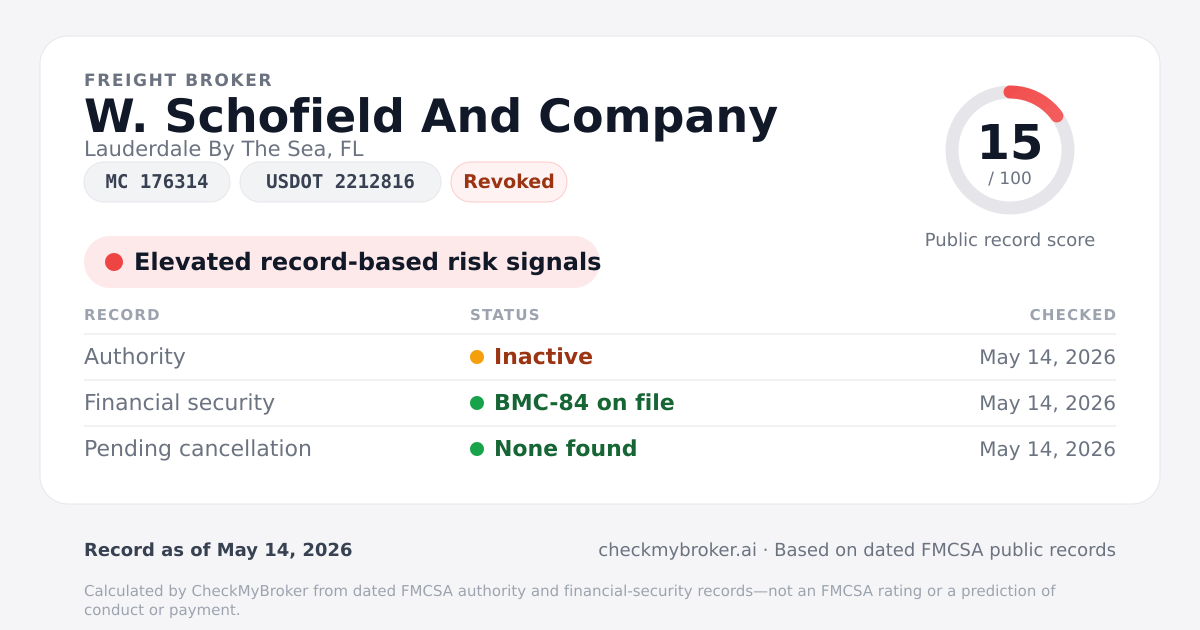The width and height of the screenshot is (1200, 630).
Task: Click the orange Inactive status dot
Action: click(477, 357)
